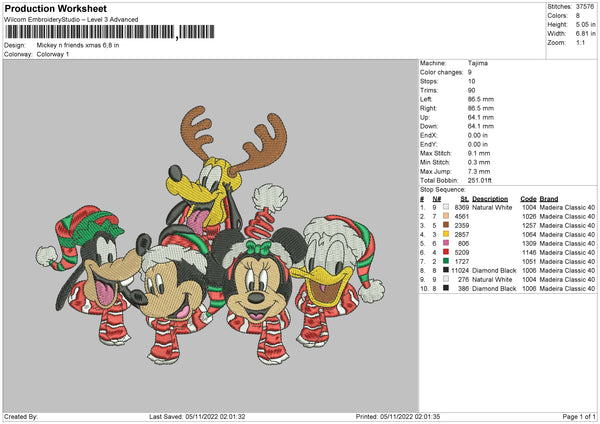
Task: Click the Machine value Tajima
Action: (478, 63)
